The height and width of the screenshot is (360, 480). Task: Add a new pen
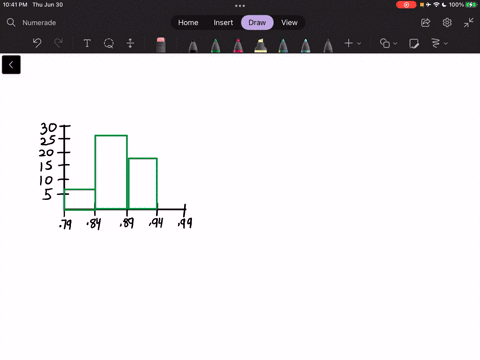[x=348, y=43]
